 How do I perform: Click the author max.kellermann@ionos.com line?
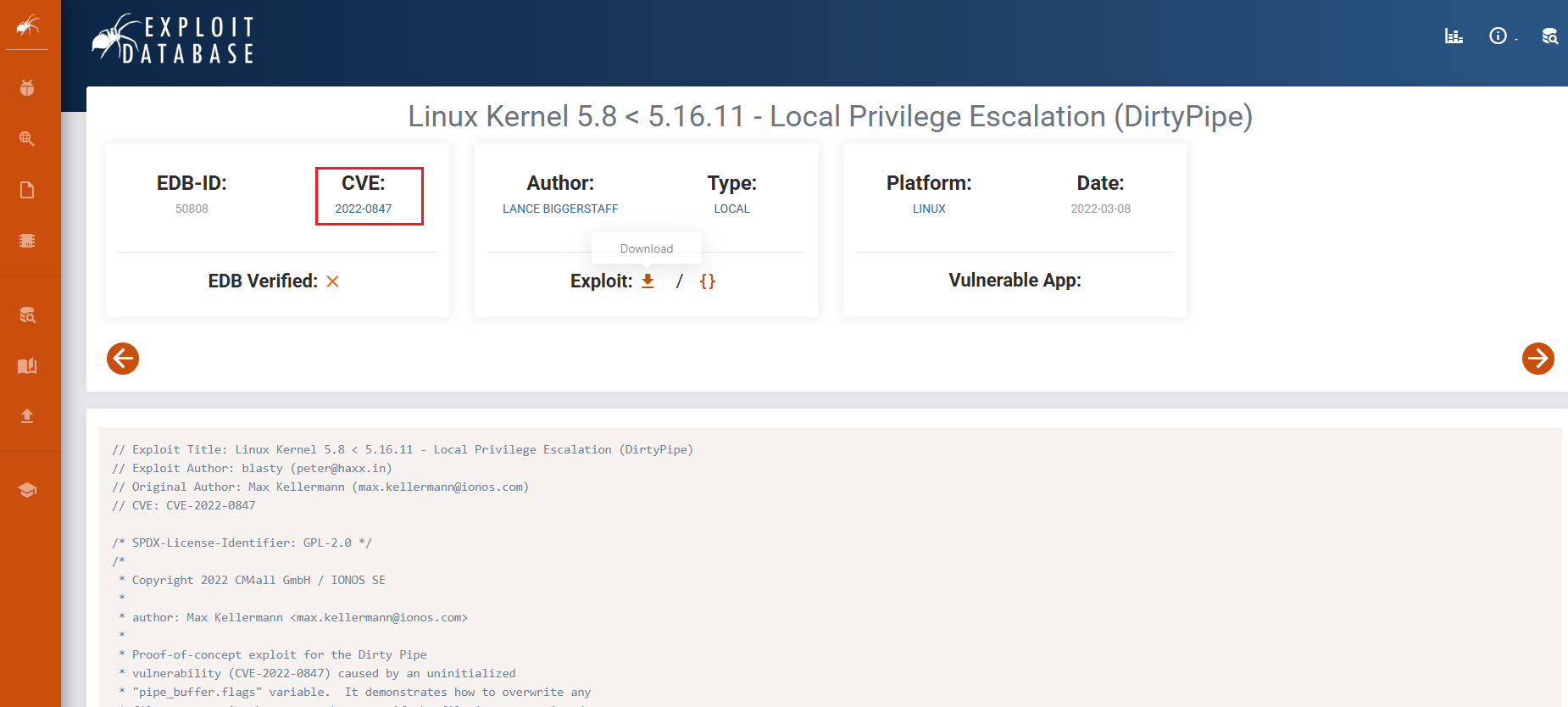[x=293, y=617]
